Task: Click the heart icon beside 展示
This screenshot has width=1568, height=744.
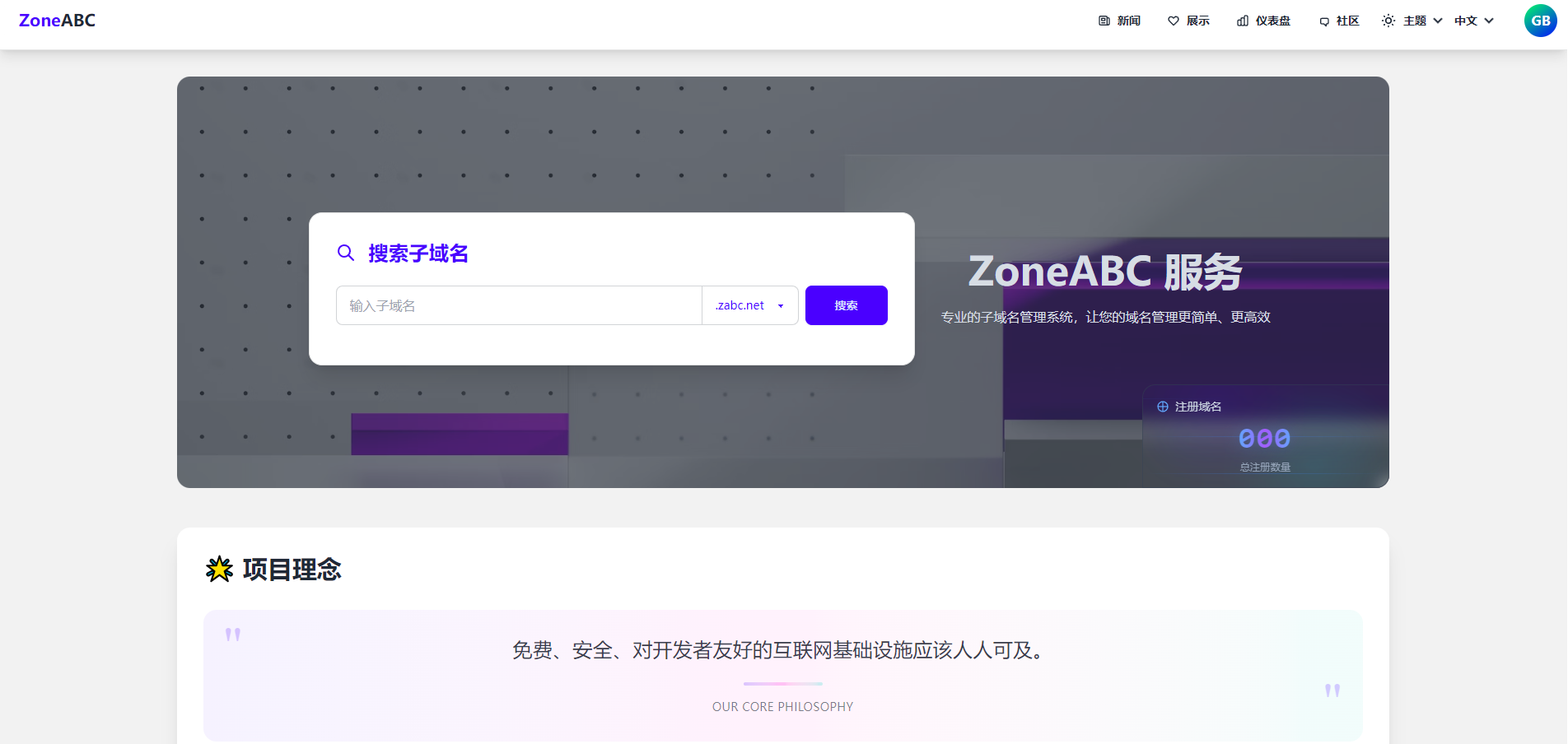Action: [1174, 21]
